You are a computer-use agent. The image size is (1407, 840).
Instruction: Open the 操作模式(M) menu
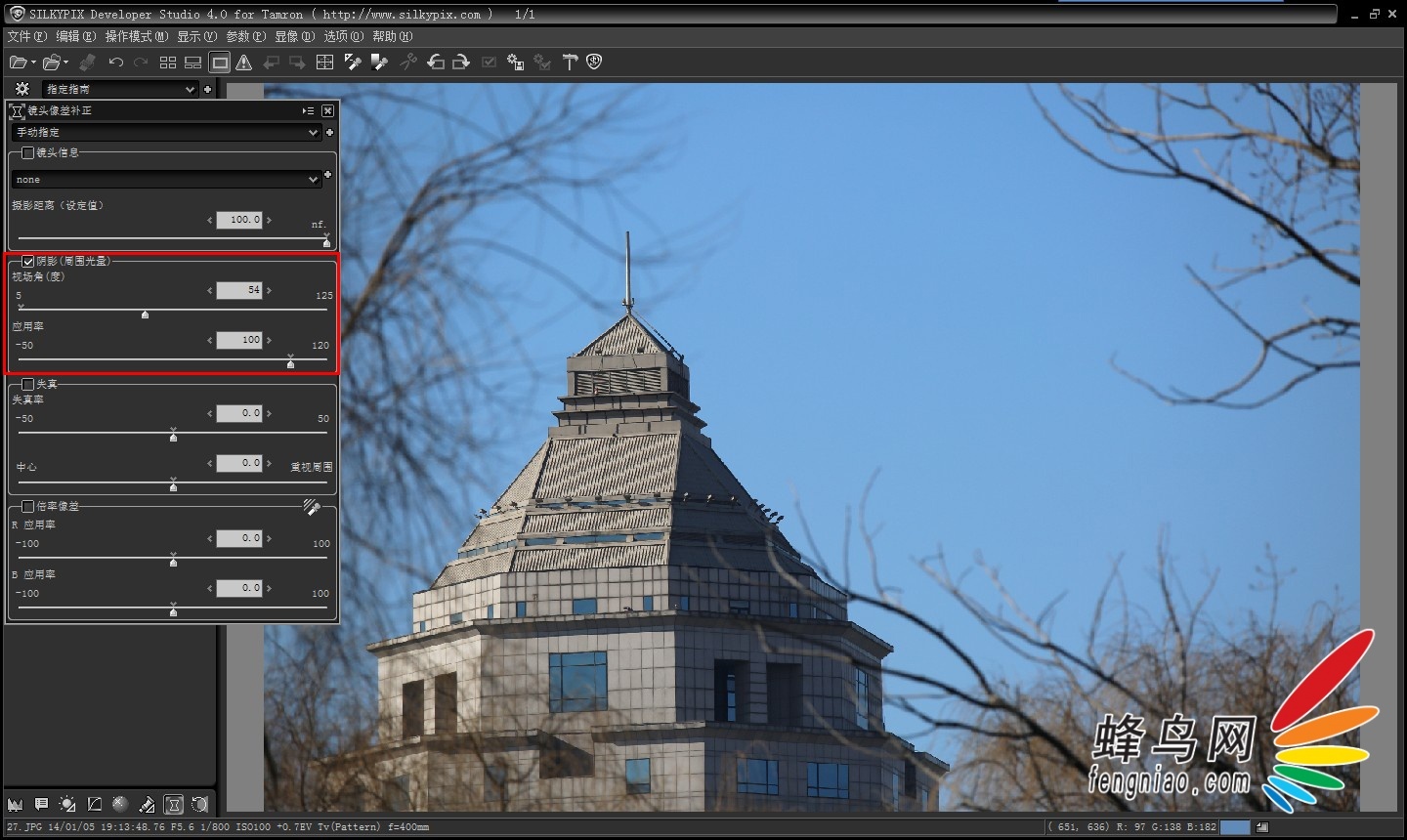(137, 36)
